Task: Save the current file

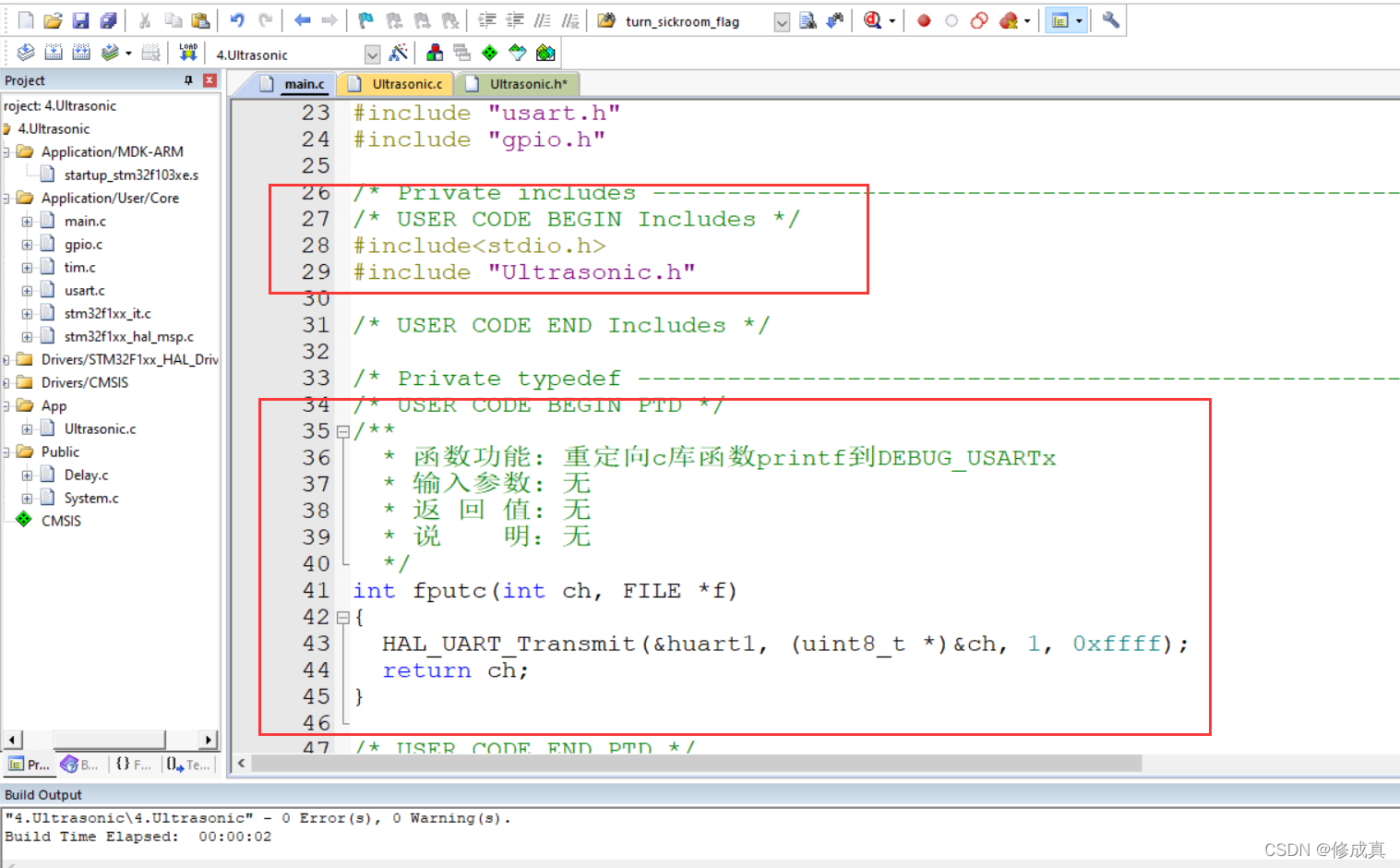Action: click(80, 20)
